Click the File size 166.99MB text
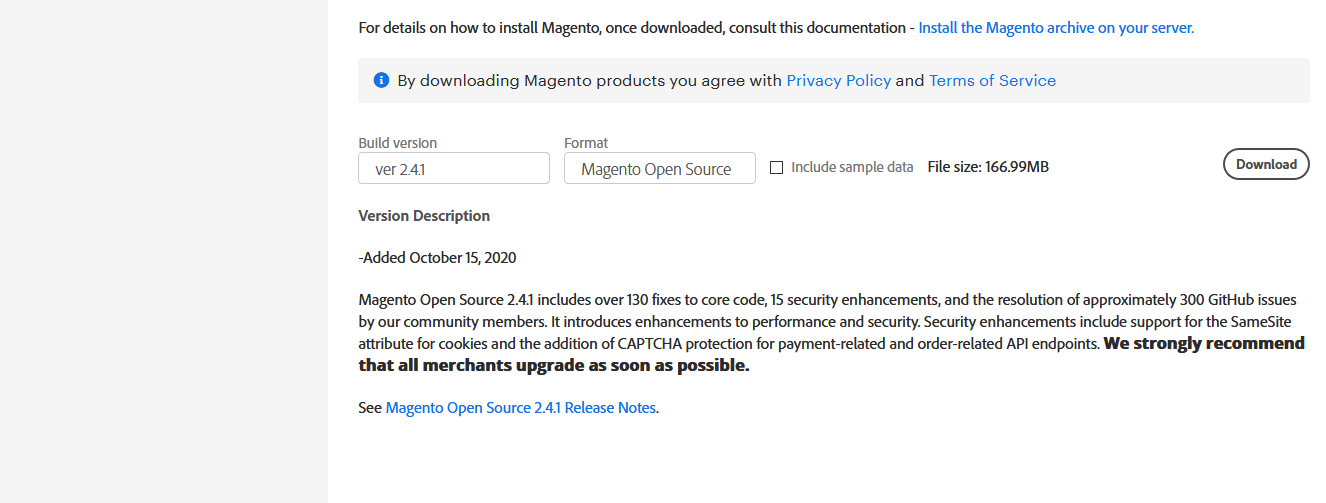 pyautogui.click(x=988, y=167)
